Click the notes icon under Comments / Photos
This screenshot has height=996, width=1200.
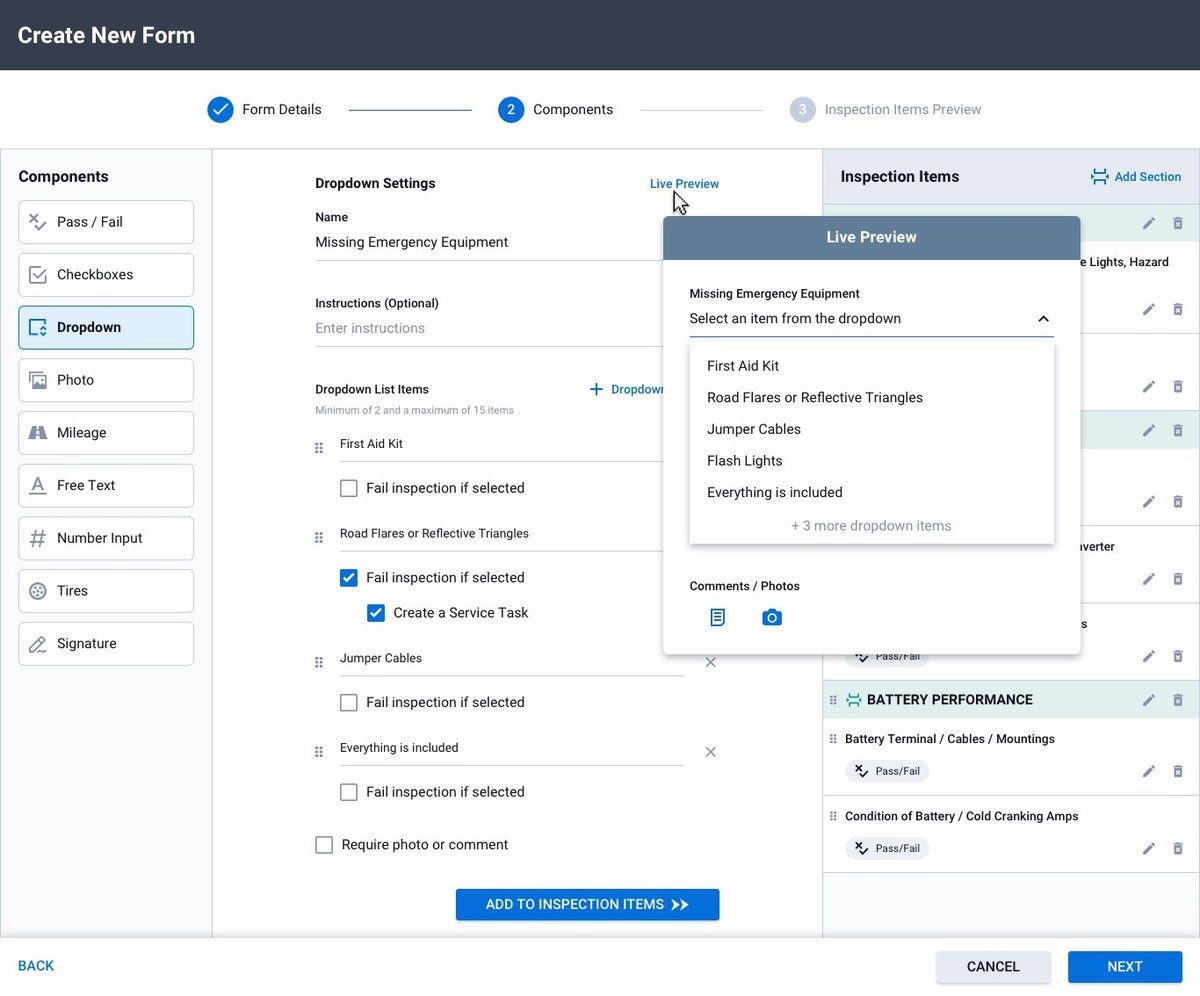(x=717, y=617)
